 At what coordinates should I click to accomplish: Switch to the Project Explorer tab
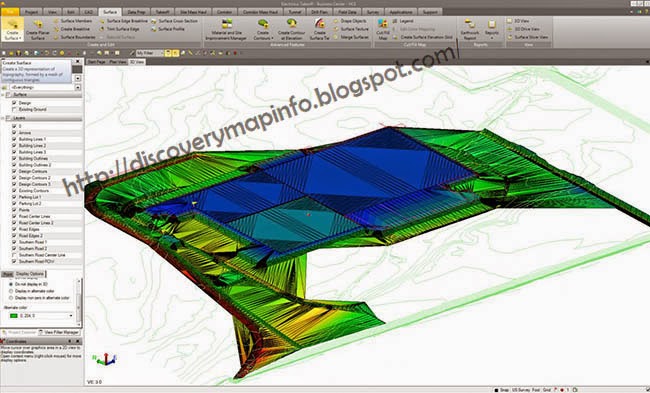click(x=19, y=332)
